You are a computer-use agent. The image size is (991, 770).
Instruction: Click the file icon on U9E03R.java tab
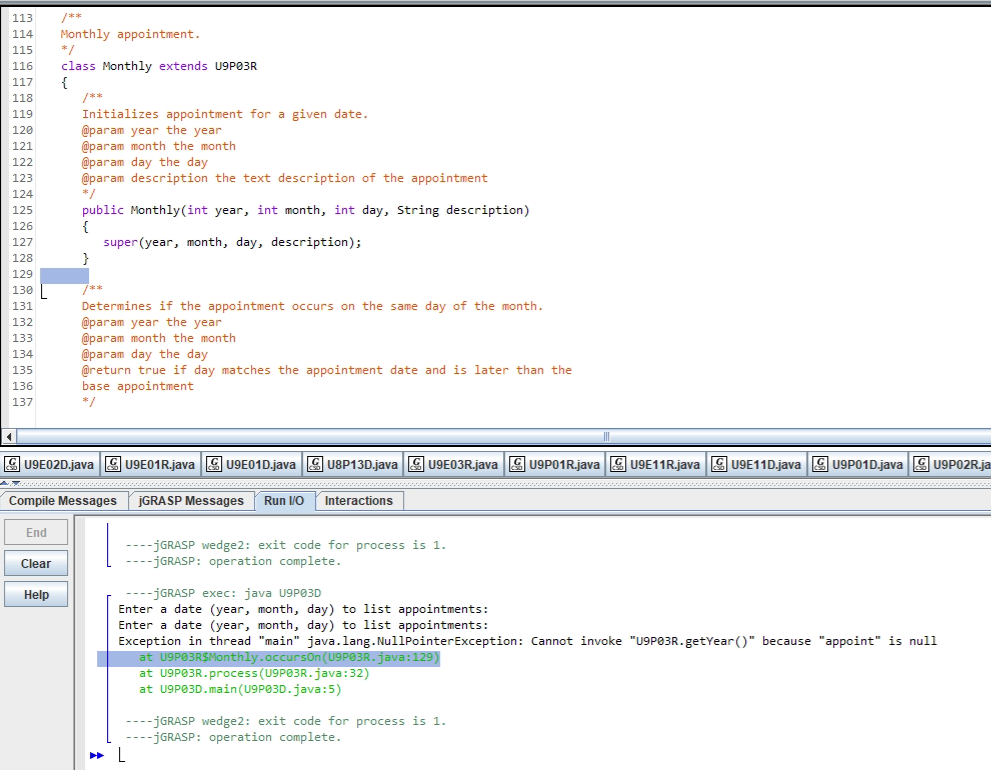[x=415, y=464]
